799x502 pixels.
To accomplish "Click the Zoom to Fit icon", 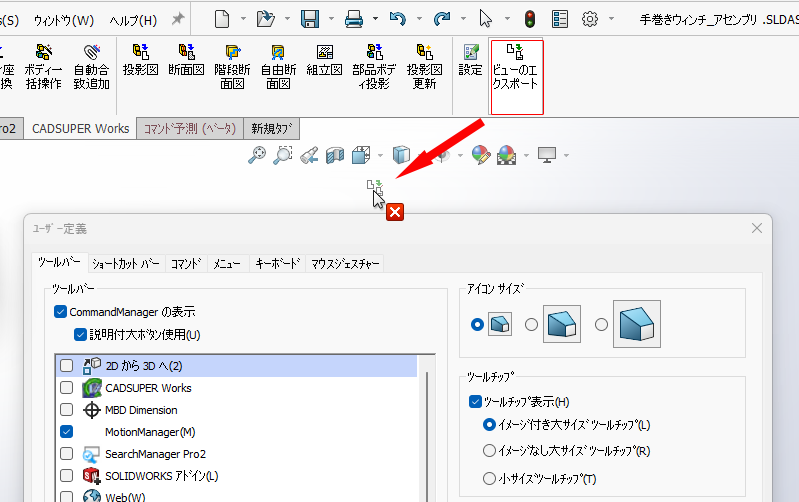I will (256, 155).
